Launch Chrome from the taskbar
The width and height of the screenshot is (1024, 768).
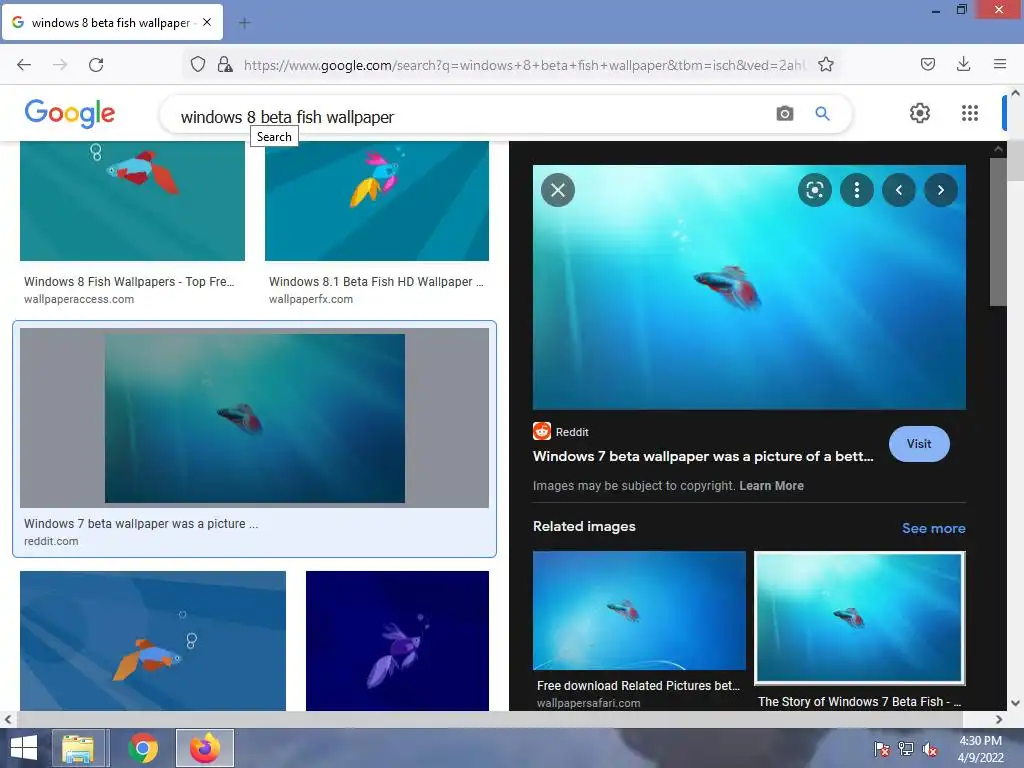(143, 748)
